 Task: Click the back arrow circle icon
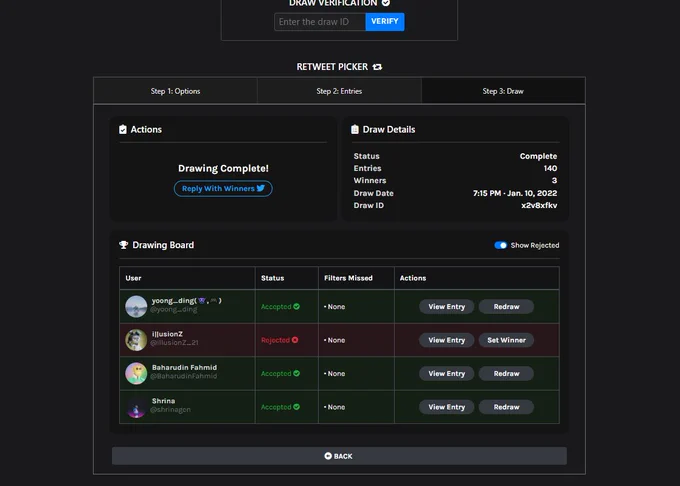tap(328, 456)
